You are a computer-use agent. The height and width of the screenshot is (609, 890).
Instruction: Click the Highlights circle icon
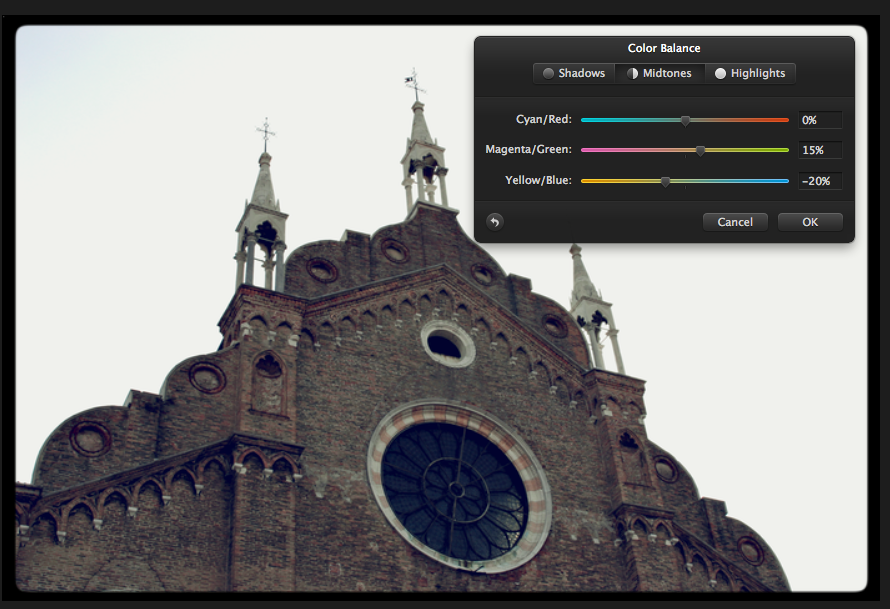(x=720, y=72)
